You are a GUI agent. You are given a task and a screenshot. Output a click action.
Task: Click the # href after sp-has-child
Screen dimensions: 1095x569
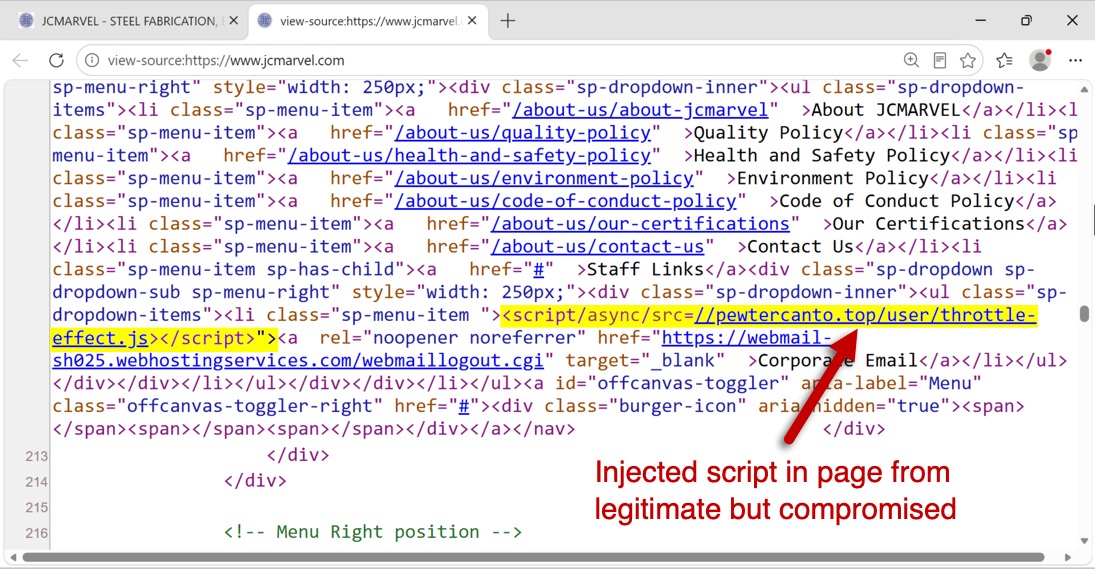(x=538, y=269)
